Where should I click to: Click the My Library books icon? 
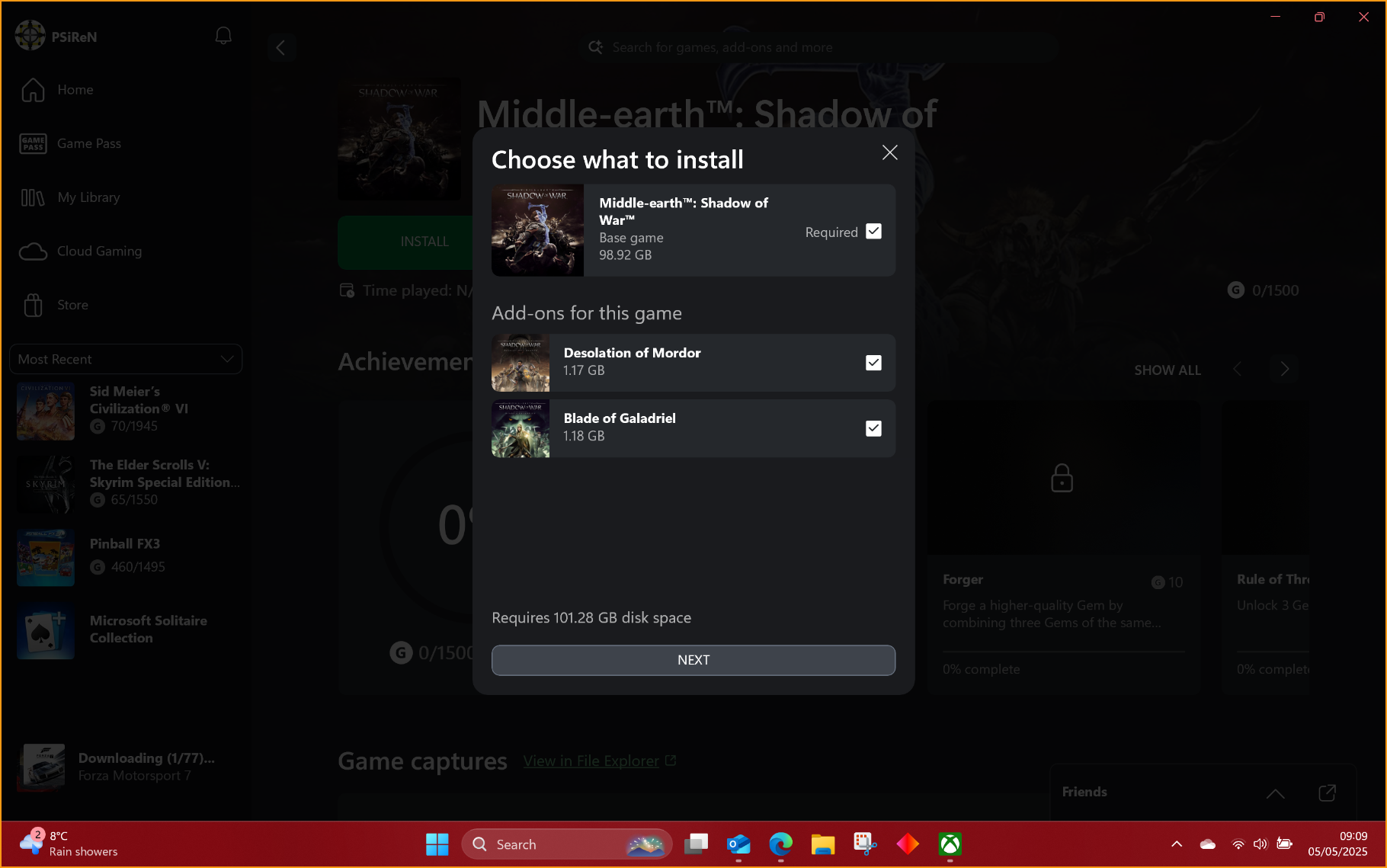point(33,197)
